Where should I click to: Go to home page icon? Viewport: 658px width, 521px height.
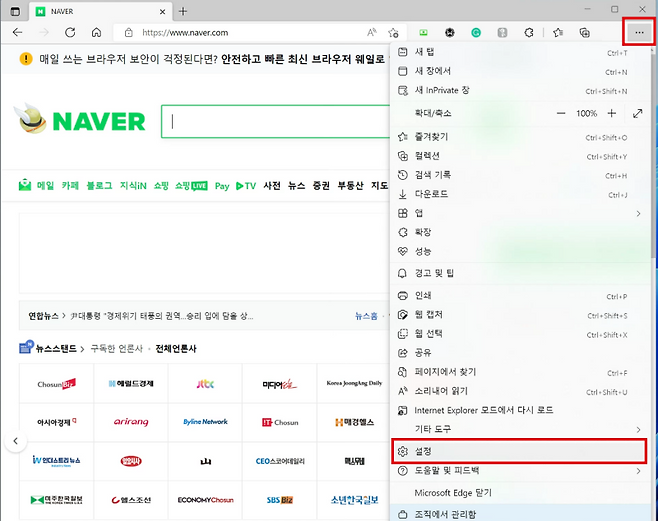[97, 32]
